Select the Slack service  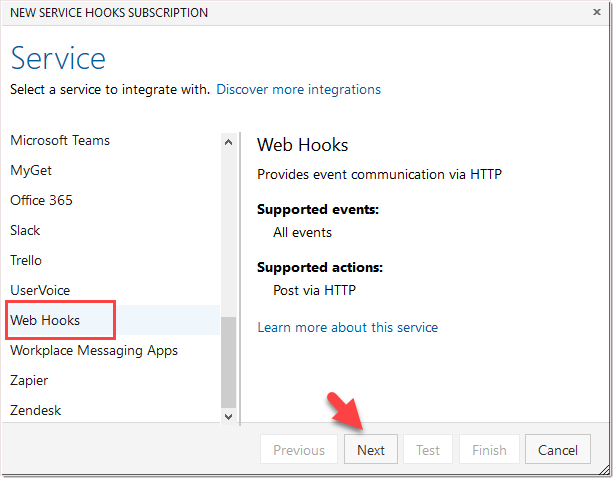25,230
